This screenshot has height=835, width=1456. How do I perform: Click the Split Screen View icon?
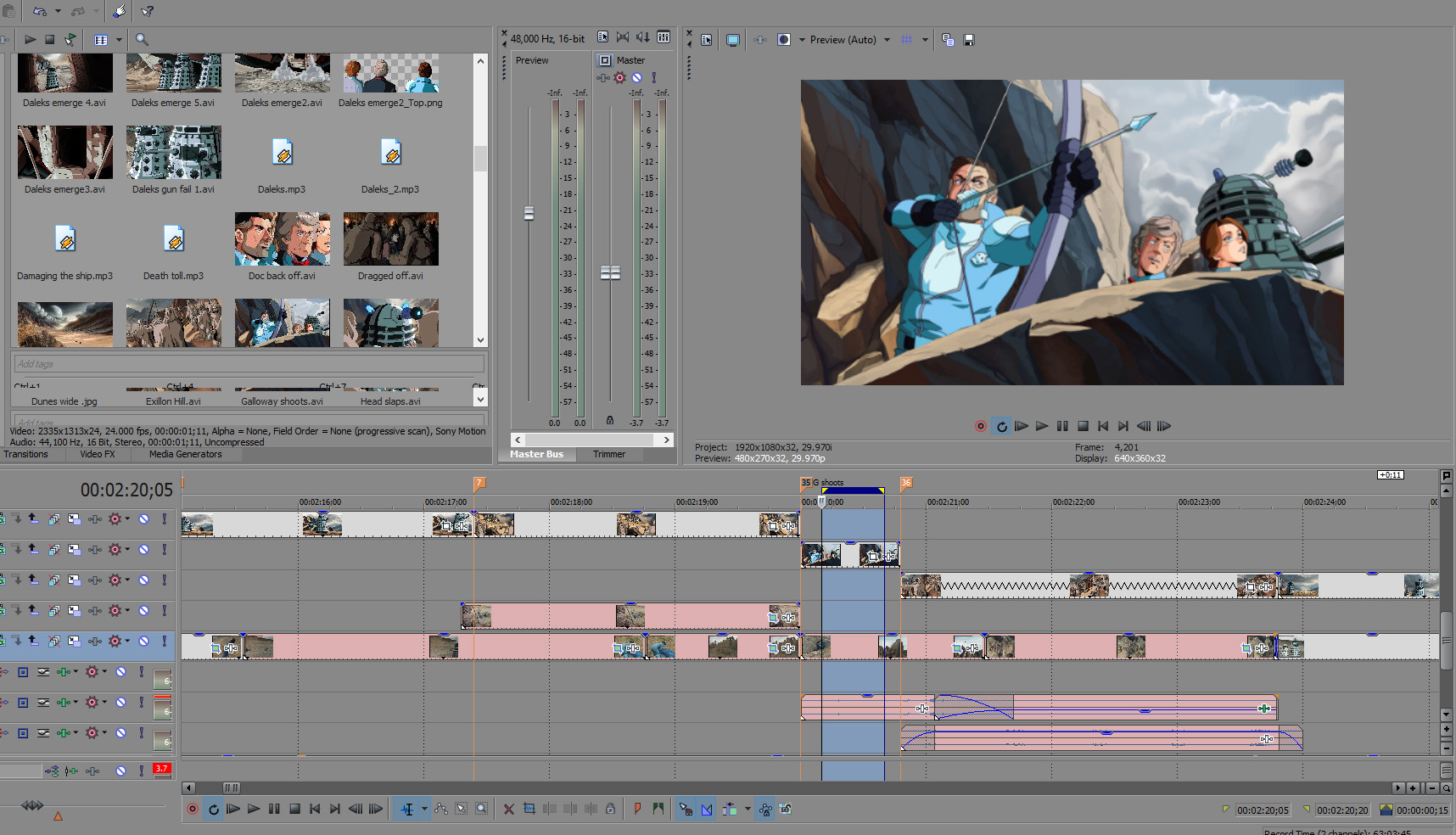click(784, 40)
